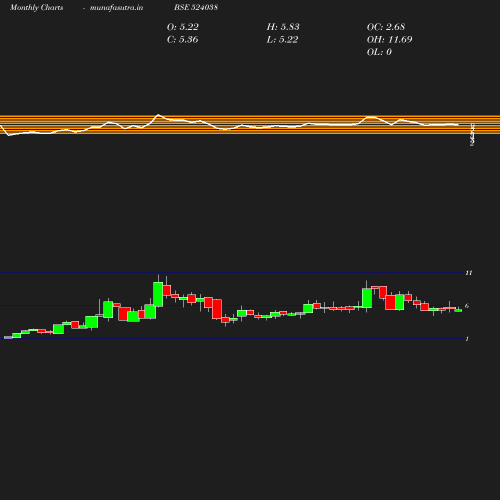500x500 pixels.
Task: Select the OL: 0 value
Action: pos(379,52)
